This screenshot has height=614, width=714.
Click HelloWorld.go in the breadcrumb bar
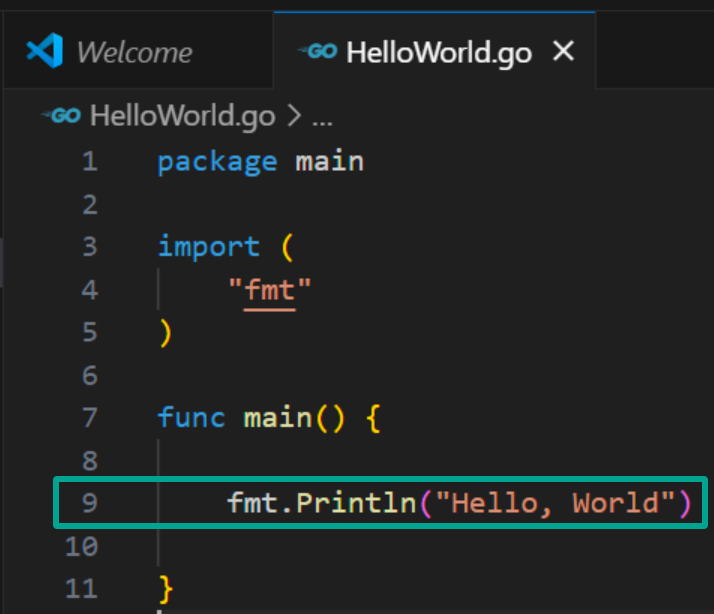(x=183, y=116)
